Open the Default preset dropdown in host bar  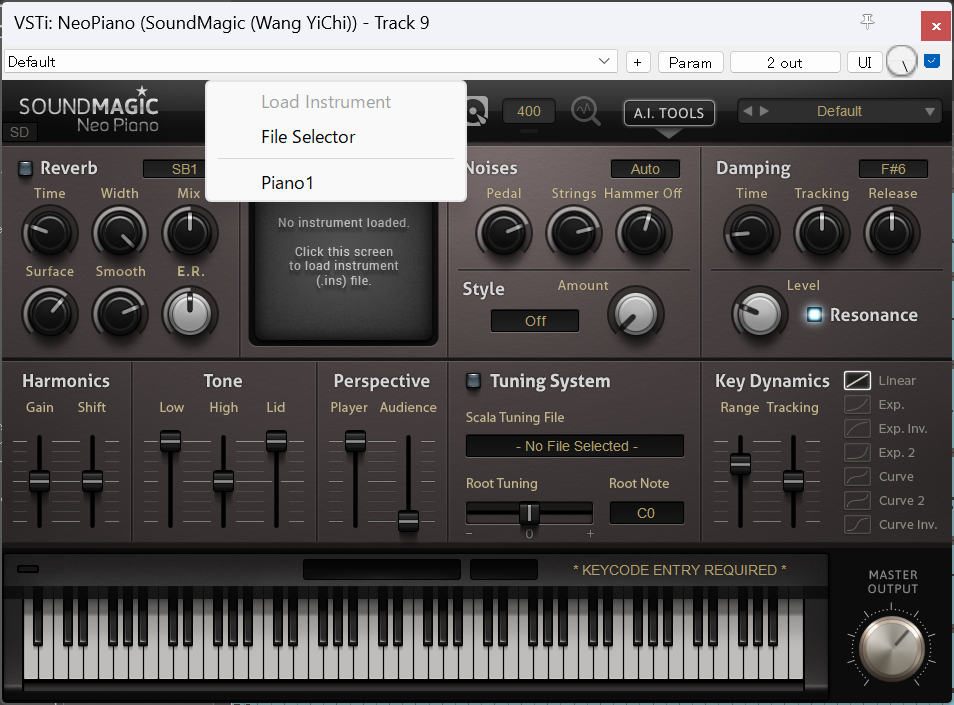(310, 61)
